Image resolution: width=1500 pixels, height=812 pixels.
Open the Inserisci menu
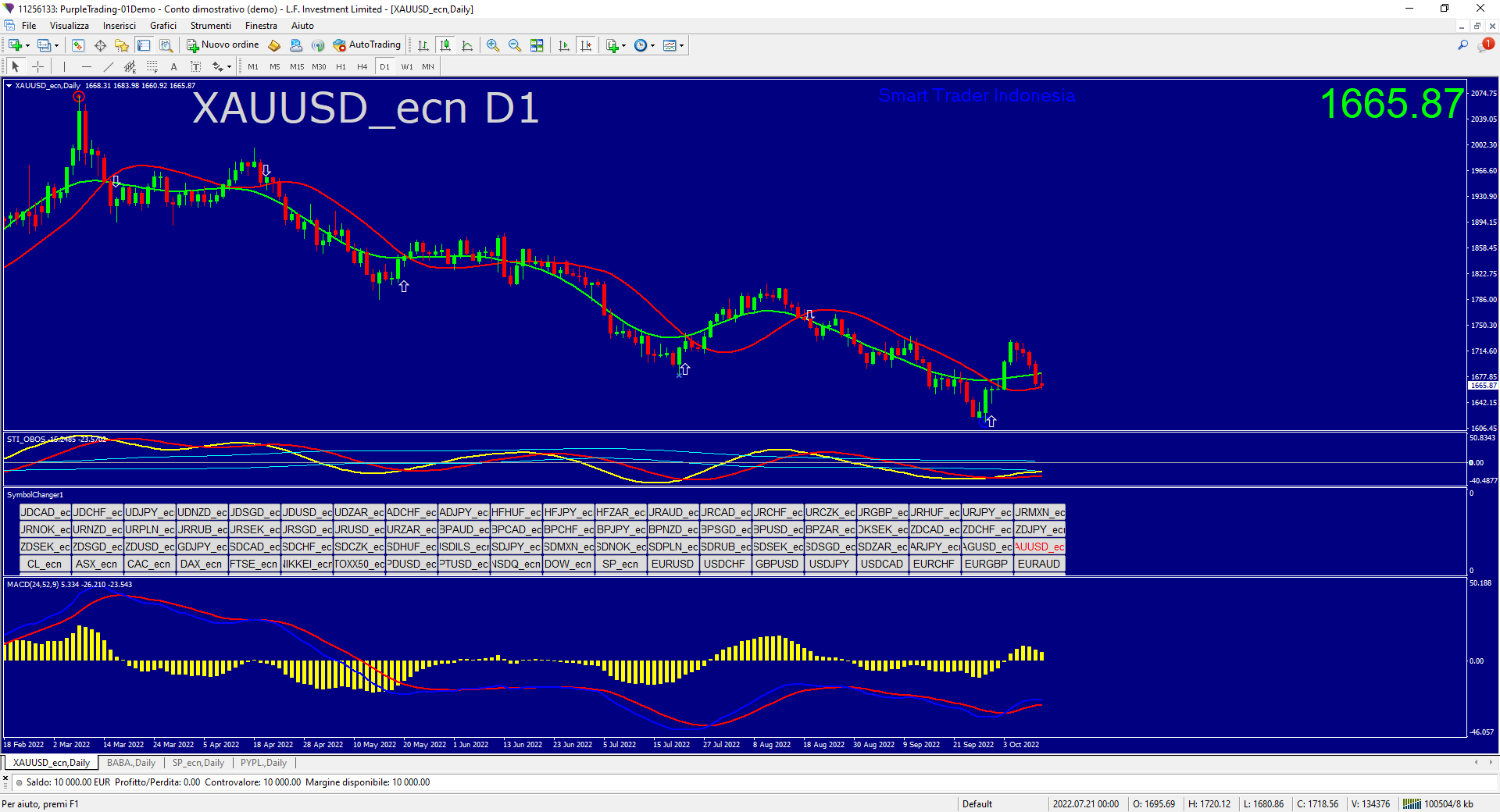[120, 26]
